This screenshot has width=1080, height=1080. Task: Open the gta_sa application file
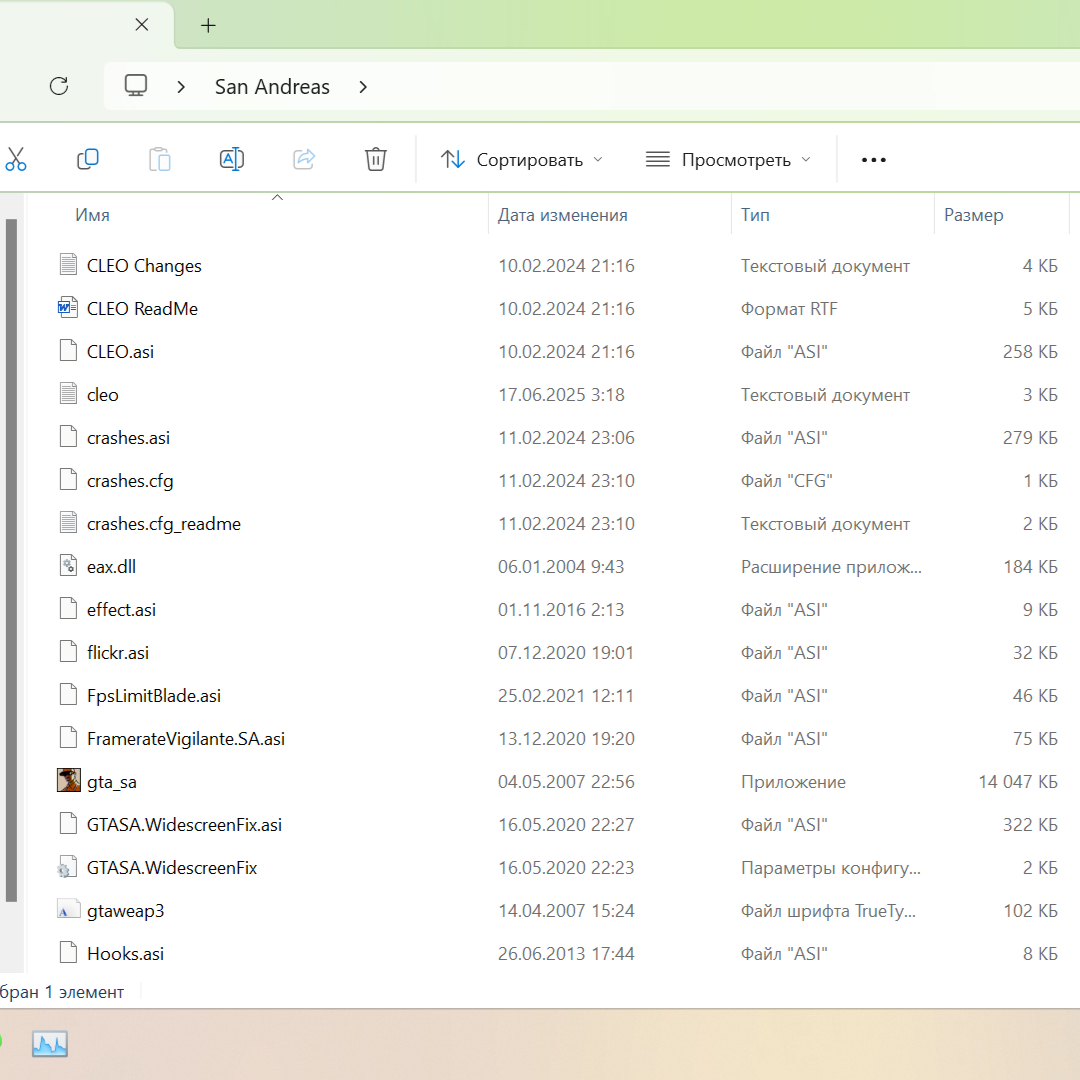pos(112,782)
